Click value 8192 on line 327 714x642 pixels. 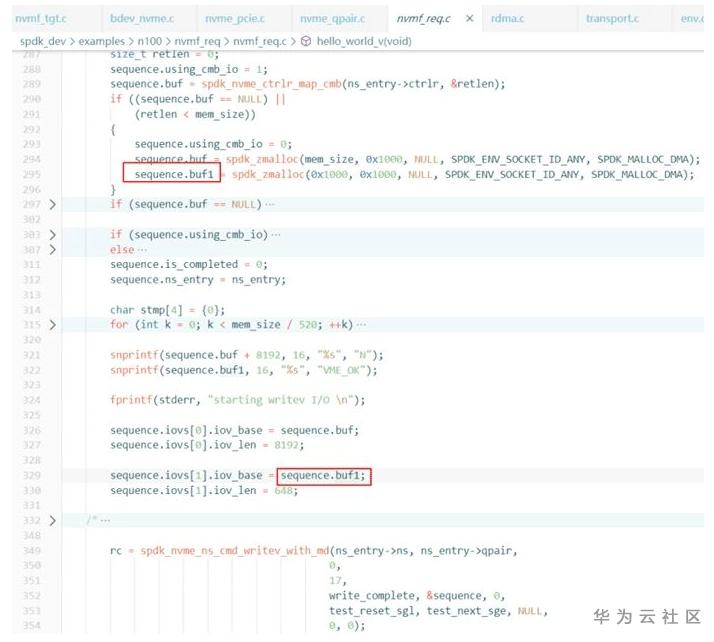tap(286, 445)
